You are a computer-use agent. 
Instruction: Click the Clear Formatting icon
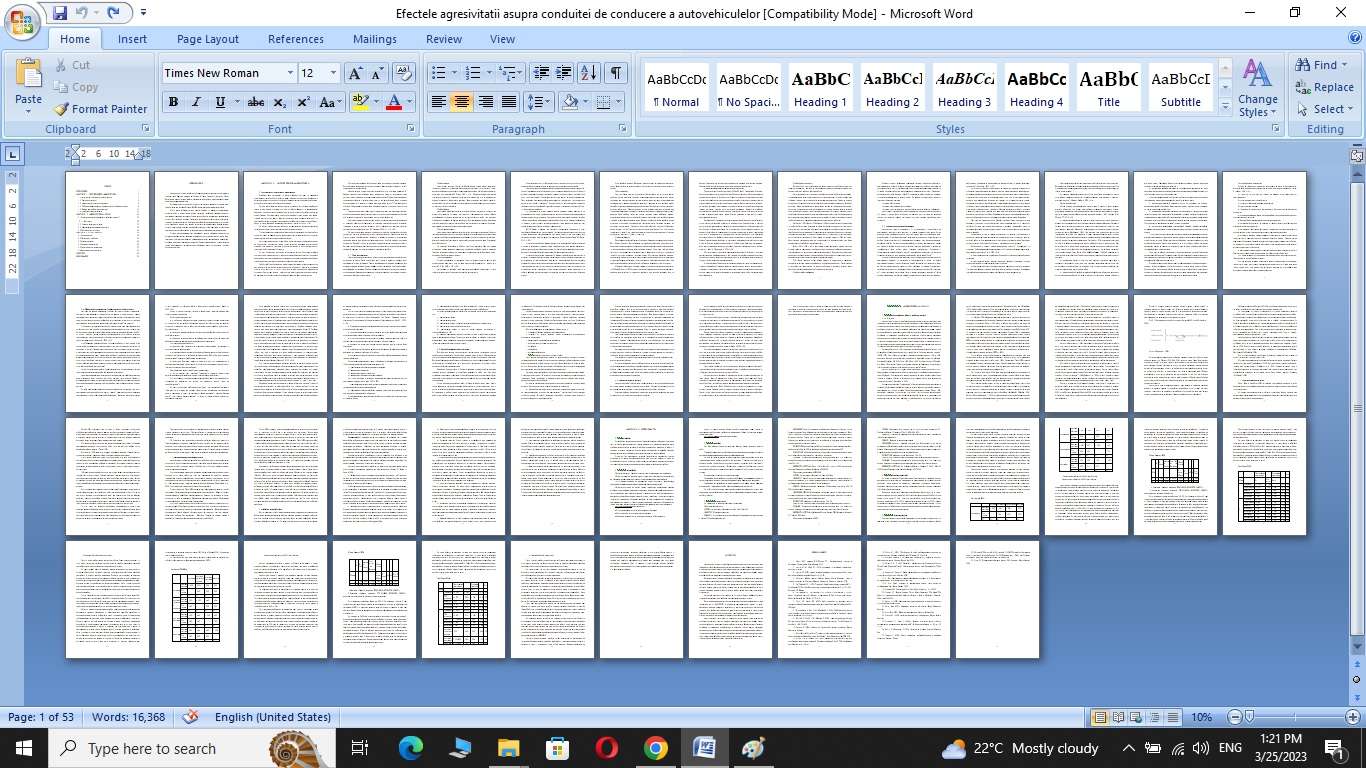(404, 73)
